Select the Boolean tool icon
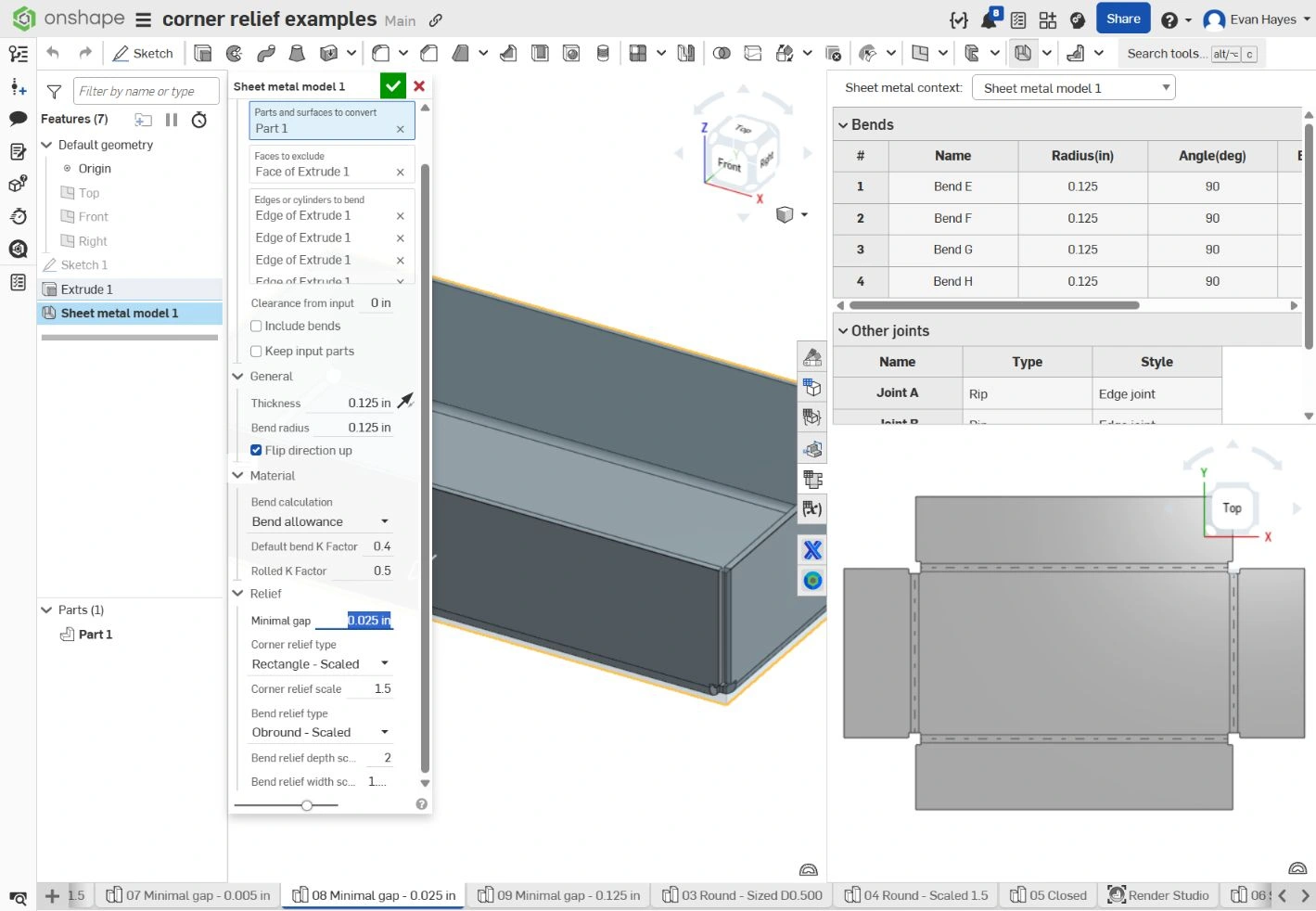Image resolution: width=1316 pixels, height=911 pixels. tap(722, 53)
